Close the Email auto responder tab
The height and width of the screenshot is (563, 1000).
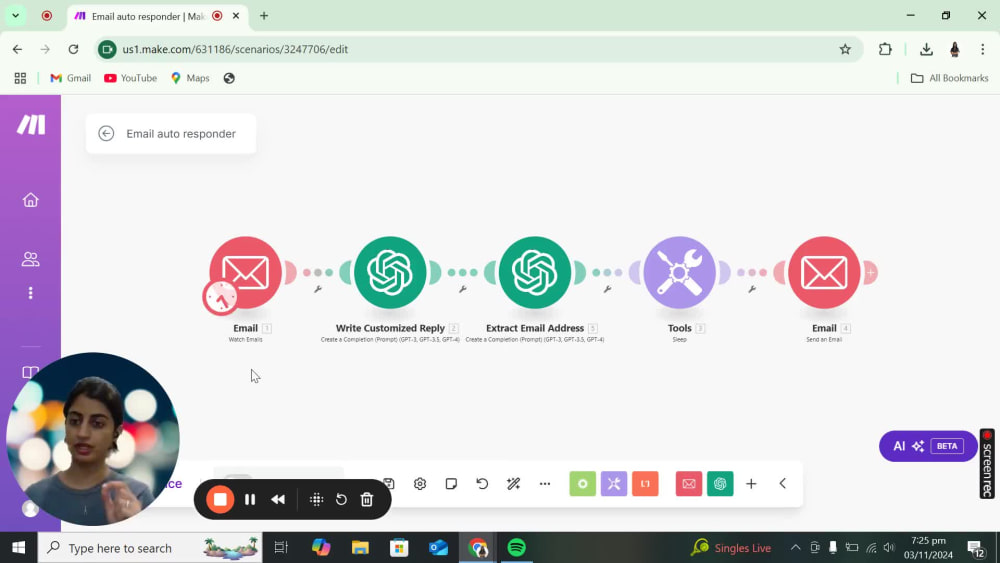coord(236,15)
